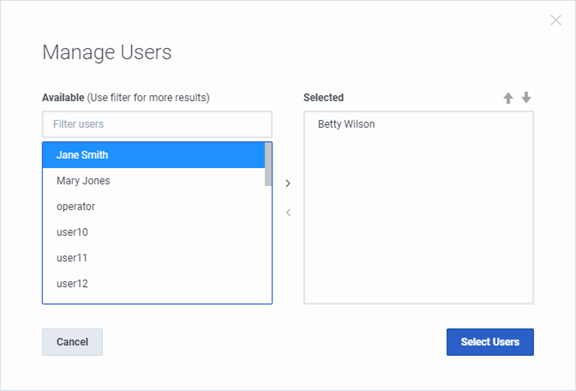
Task: Click the Available list scrollbar thumb
Action: tap(268, 164)
